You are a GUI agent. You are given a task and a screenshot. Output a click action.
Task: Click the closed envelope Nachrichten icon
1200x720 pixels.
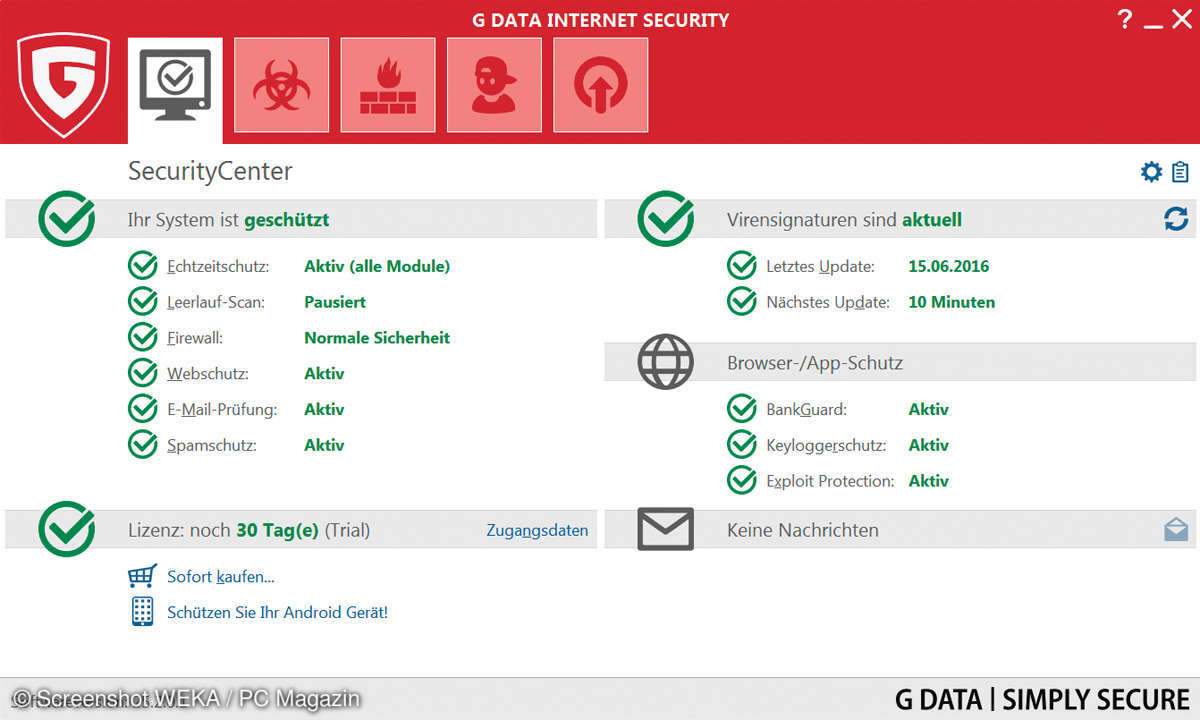(x=665, y=529)
